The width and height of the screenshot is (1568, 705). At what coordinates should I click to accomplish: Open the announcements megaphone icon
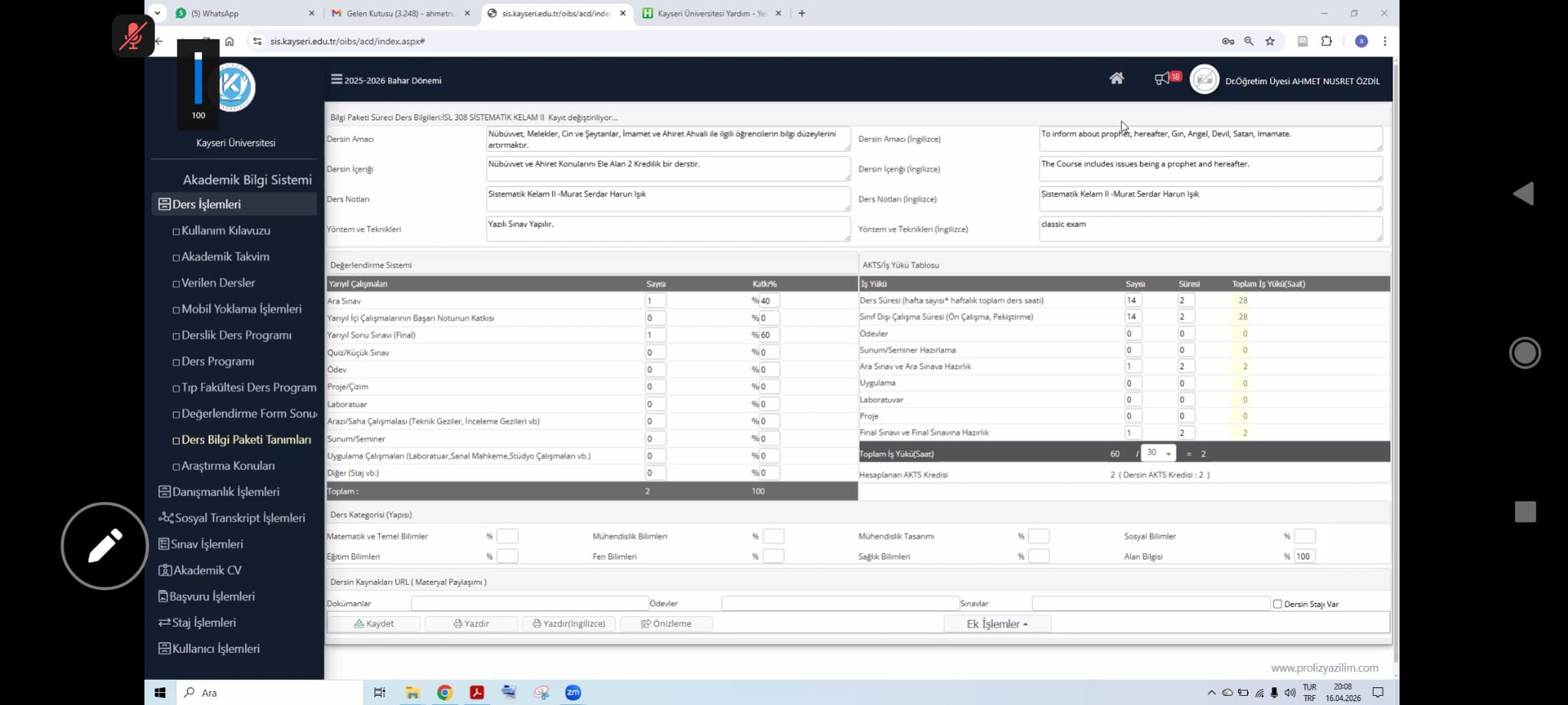point(1162,79)
